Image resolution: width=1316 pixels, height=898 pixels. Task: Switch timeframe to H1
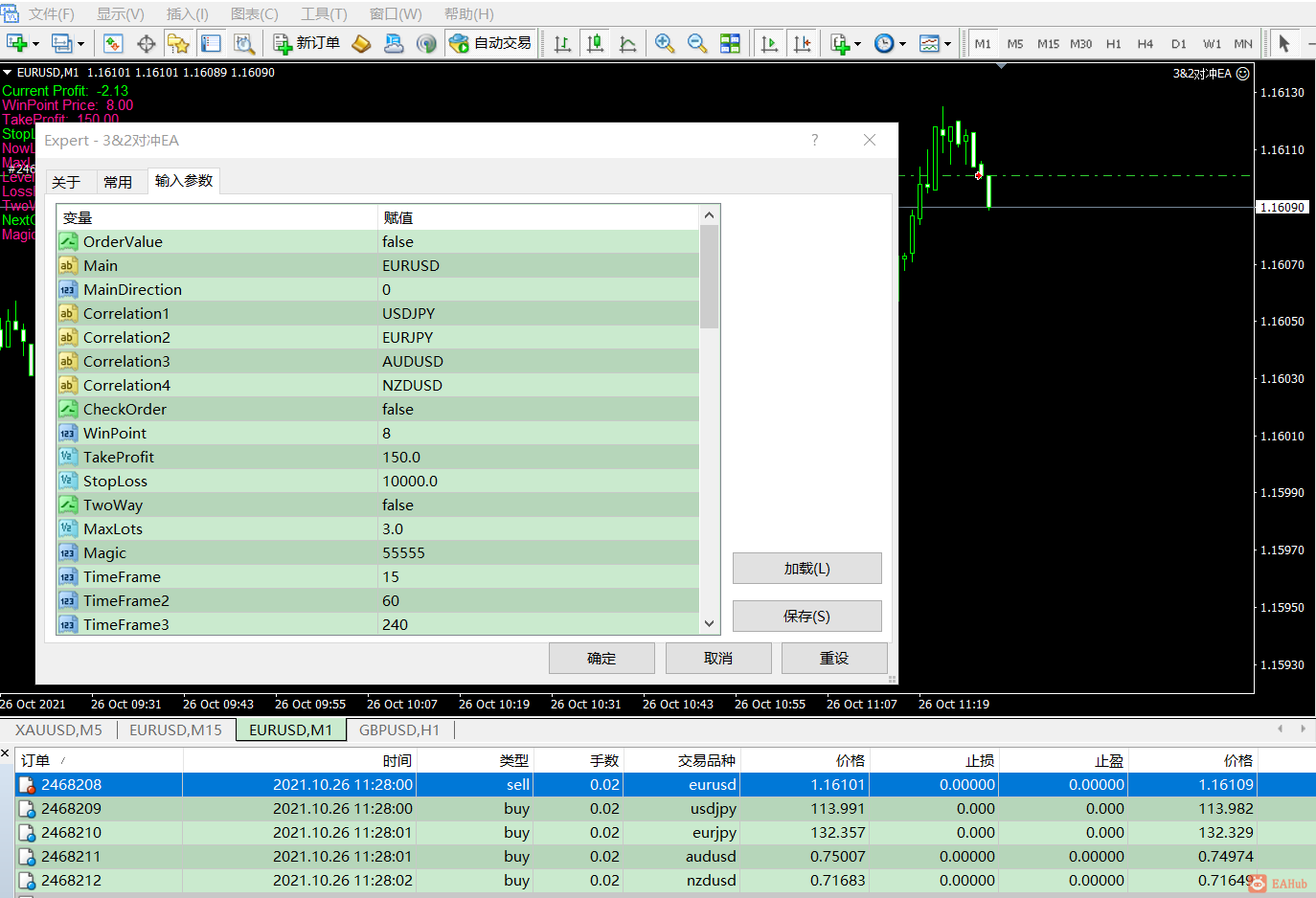tap(1113, 44)
